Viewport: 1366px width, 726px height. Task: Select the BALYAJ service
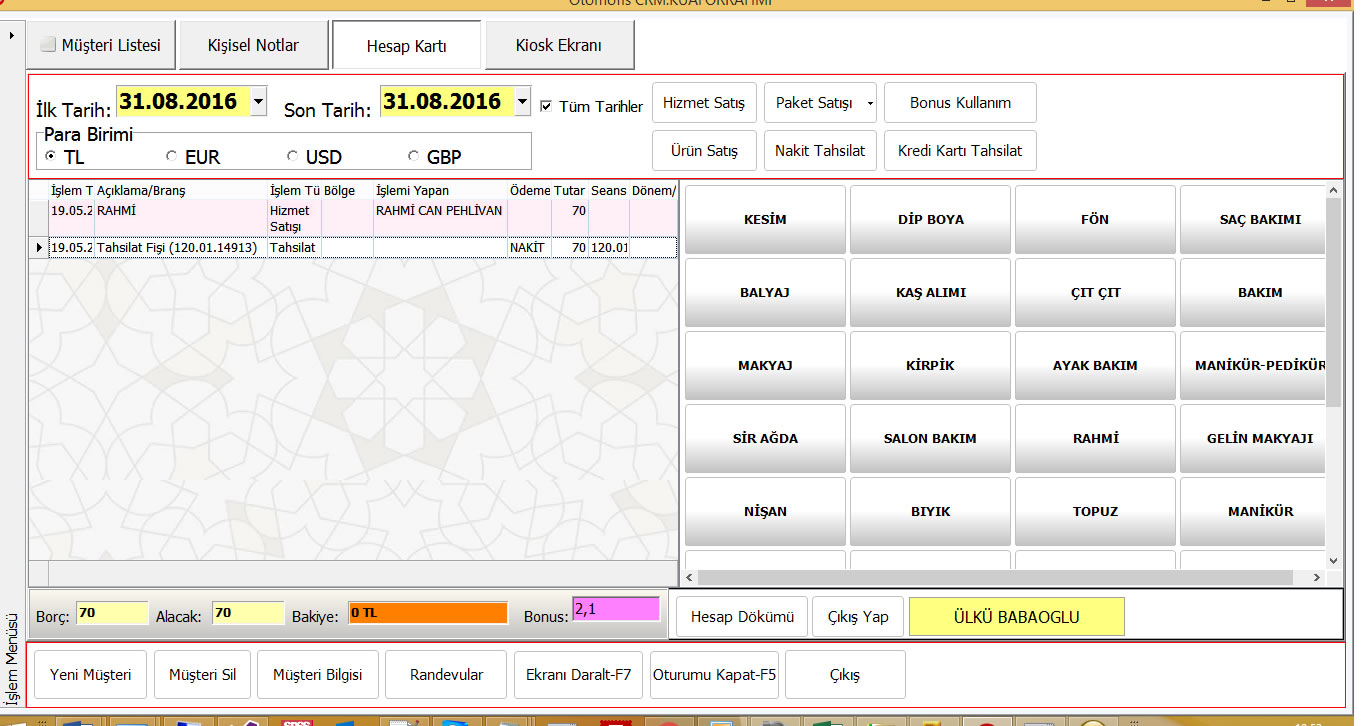point(765,292)
